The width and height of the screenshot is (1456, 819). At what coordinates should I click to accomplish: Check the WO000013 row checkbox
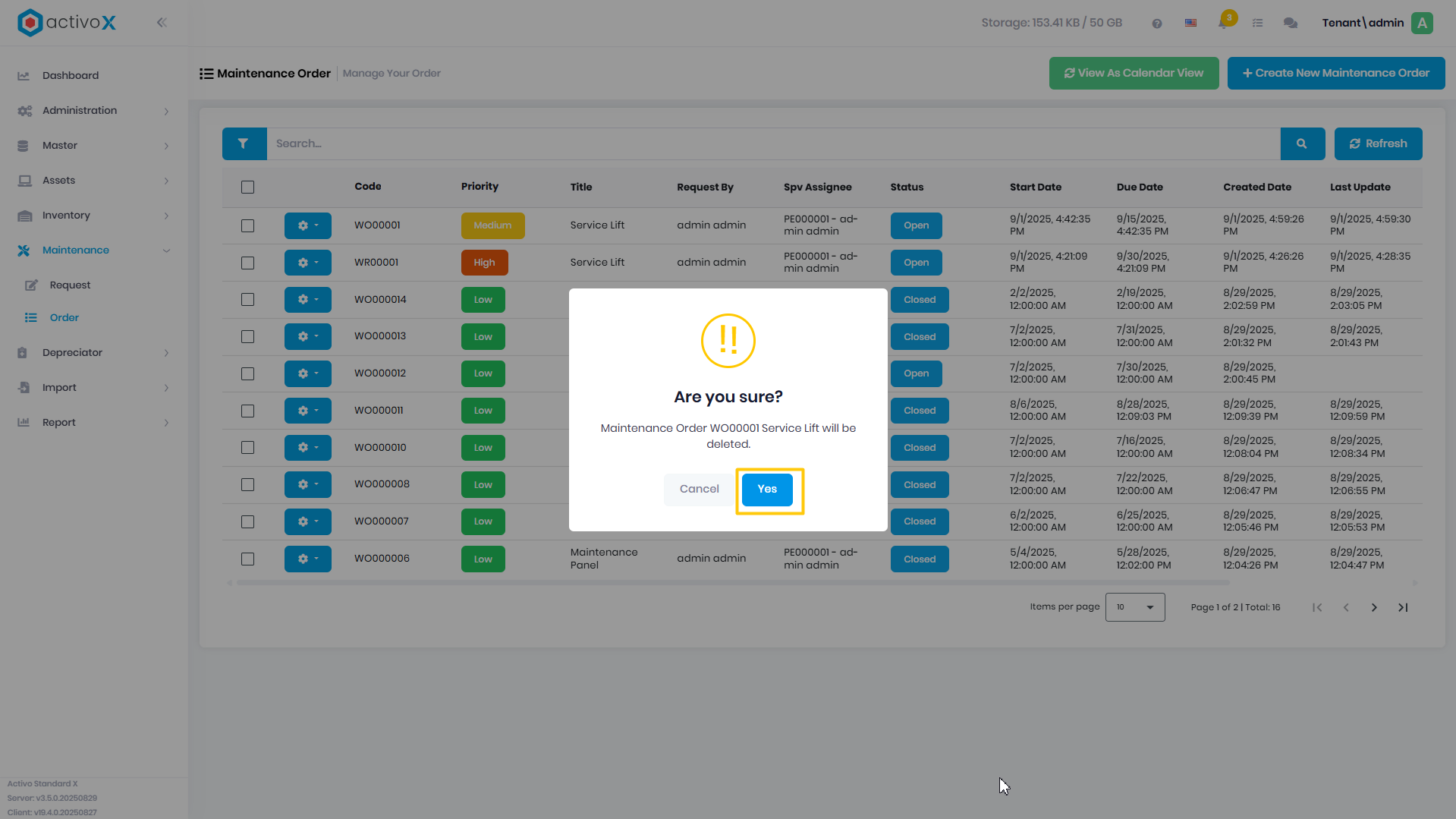click(247, 337)
